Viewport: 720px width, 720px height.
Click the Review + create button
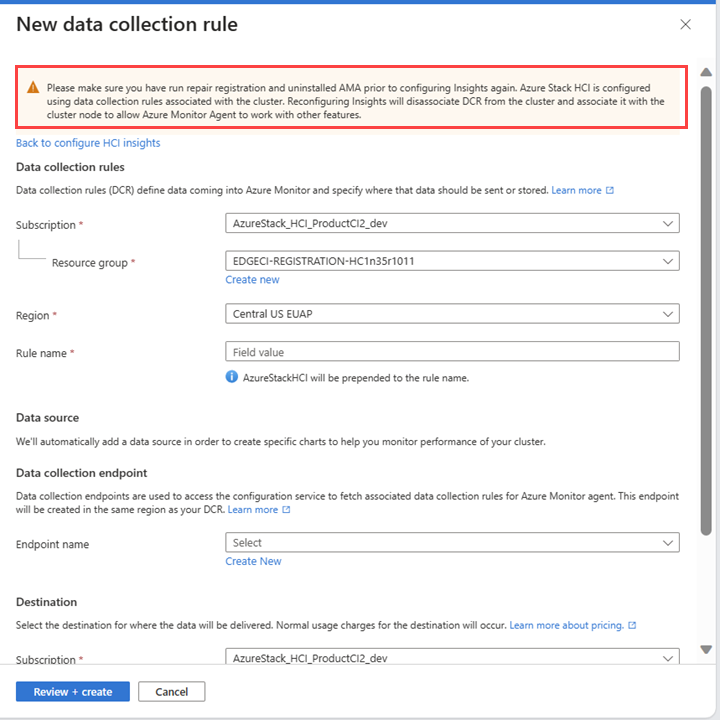[73, 692]
